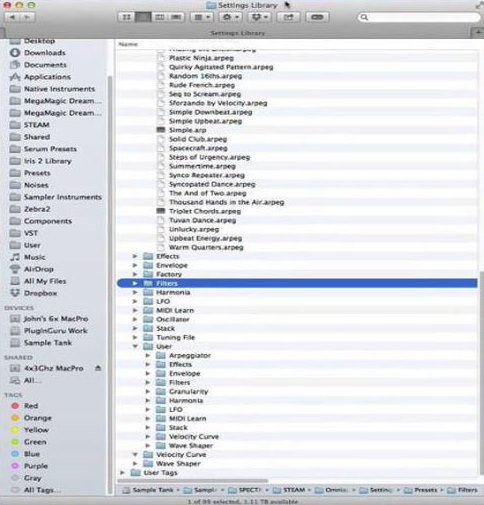Filter by the Green tag
Image resolution: width=484 pixels, height=505 pixels.
pos(35,441)
